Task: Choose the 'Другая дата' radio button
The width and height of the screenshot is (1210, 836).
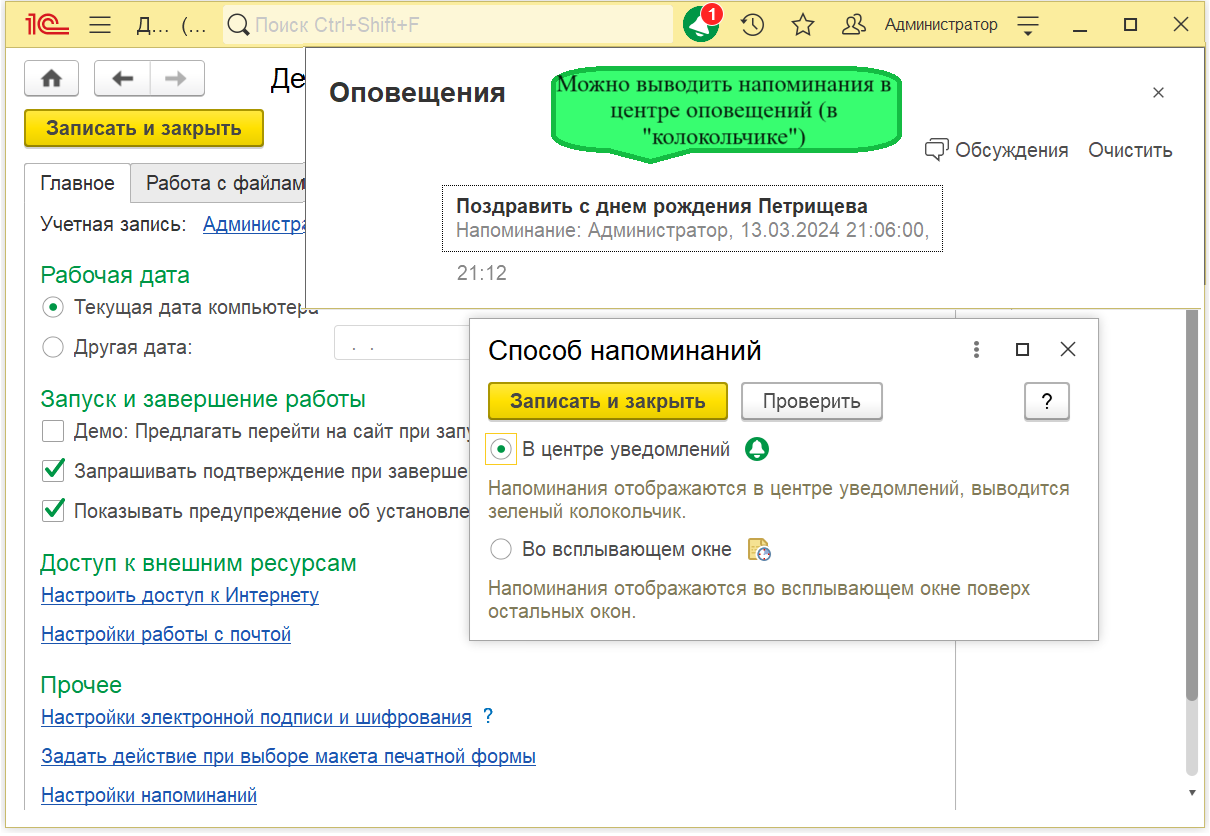Action: [x=53, y=348]
